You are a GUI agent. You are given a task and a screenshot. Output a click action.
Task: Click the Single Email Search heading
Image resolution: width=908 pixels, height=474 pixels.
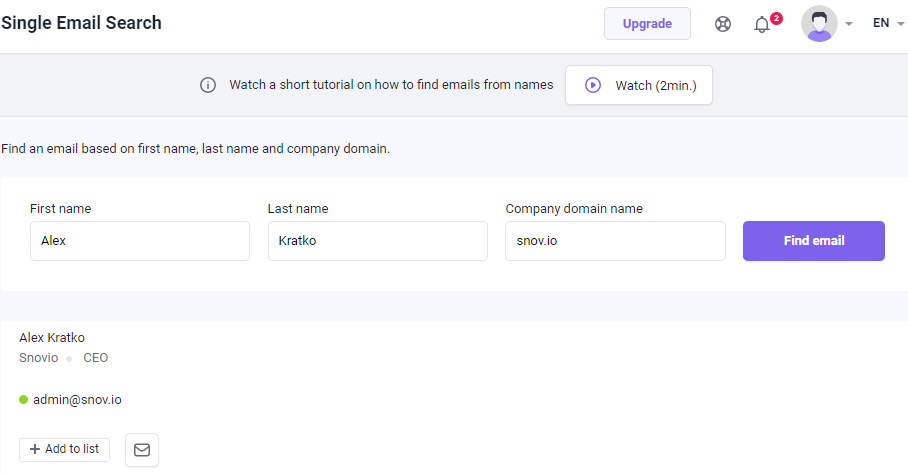coord(81,23)
